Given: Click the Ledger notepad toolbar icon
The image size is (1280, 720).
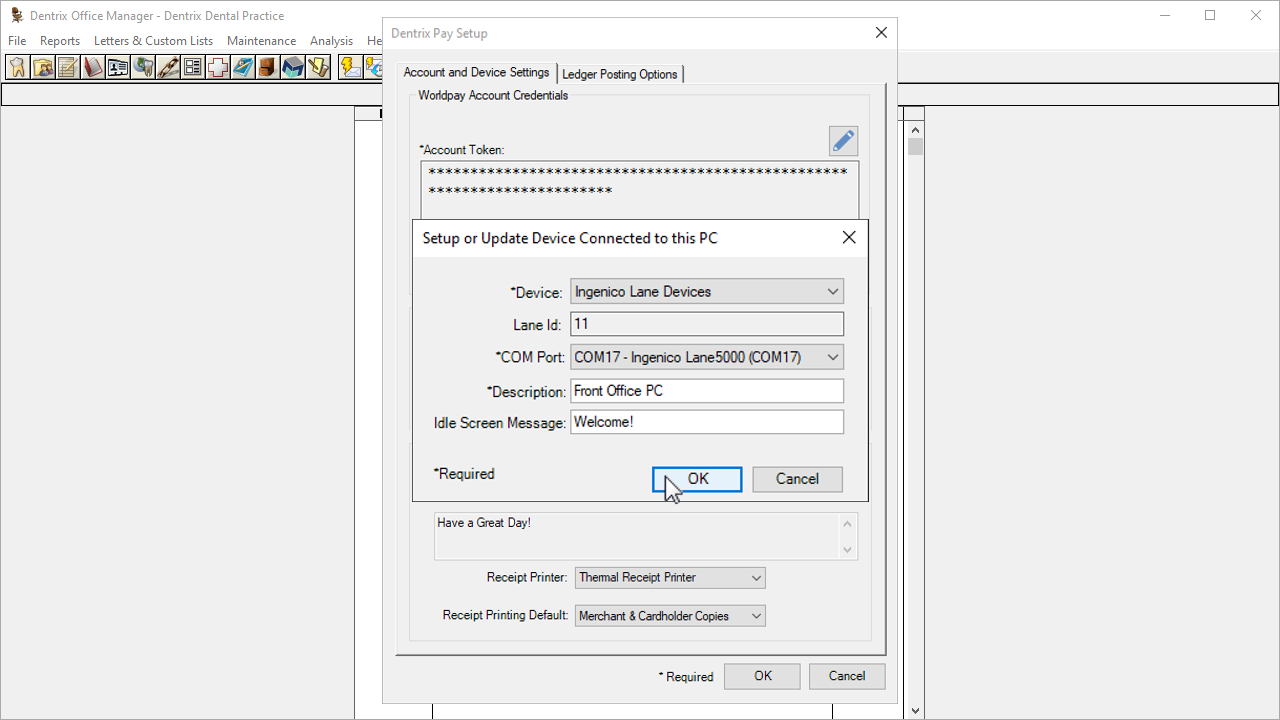Looking at the screenshot, I should pos(68,67).
